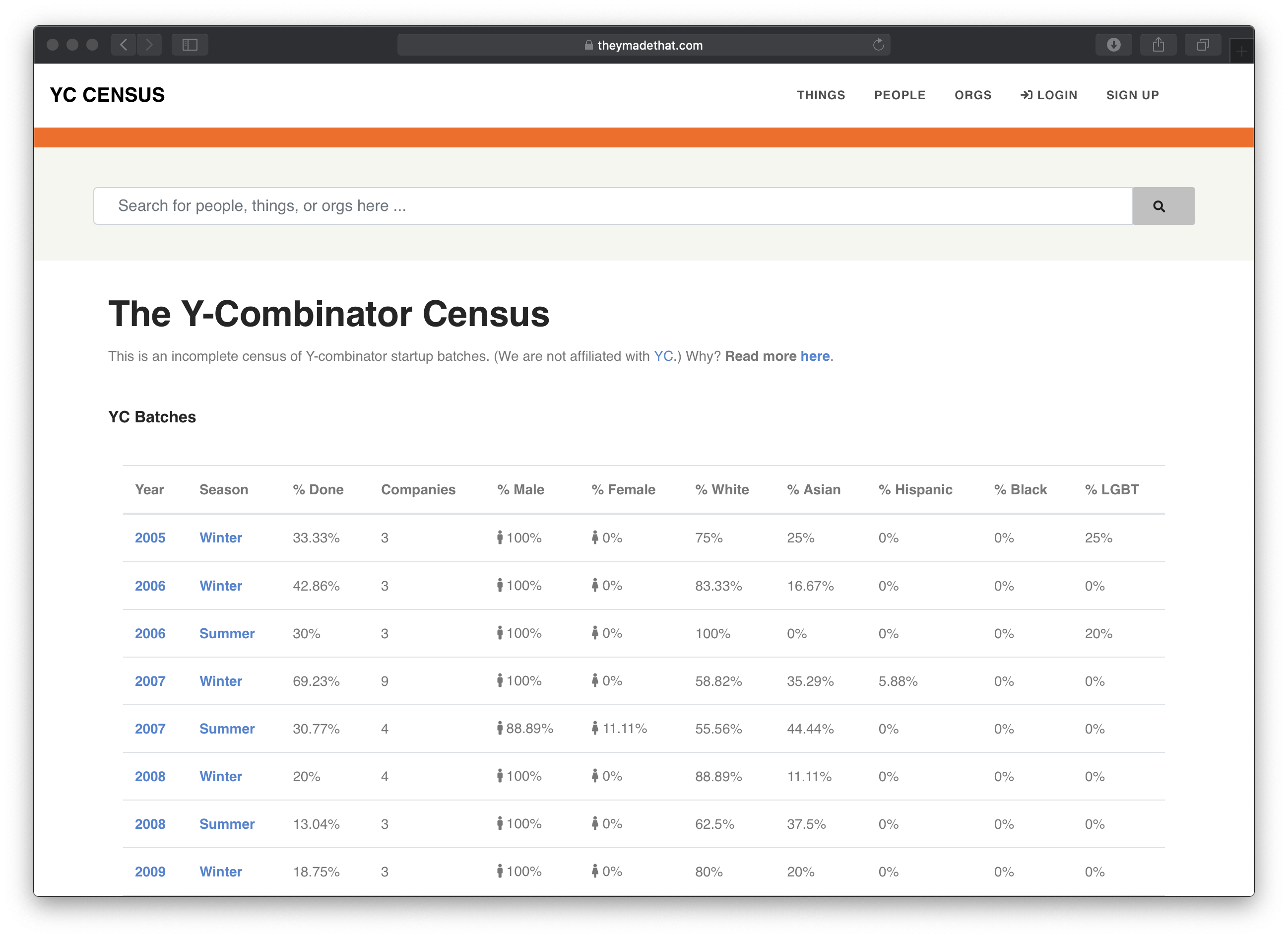The height and width of the screenshot is (938, 1288).
Task: Open the 2005 year link
Action: 150,538
